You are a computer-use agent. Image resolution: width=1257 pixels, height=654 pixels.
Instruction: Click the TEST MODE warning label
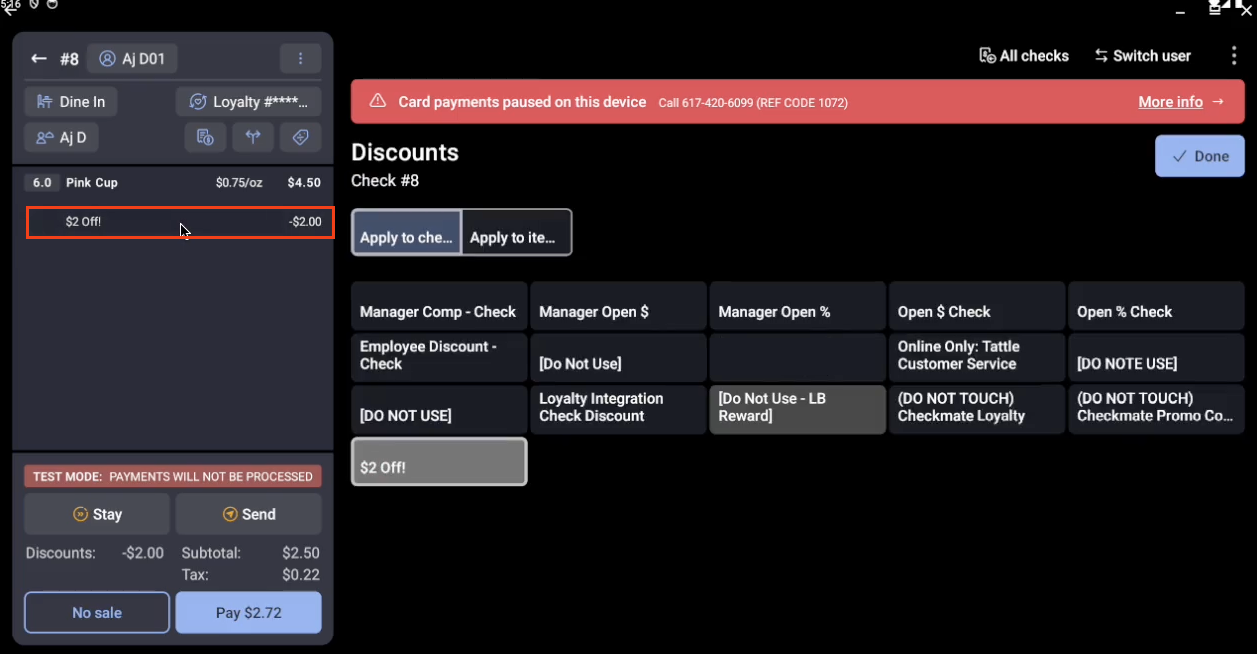173,477
